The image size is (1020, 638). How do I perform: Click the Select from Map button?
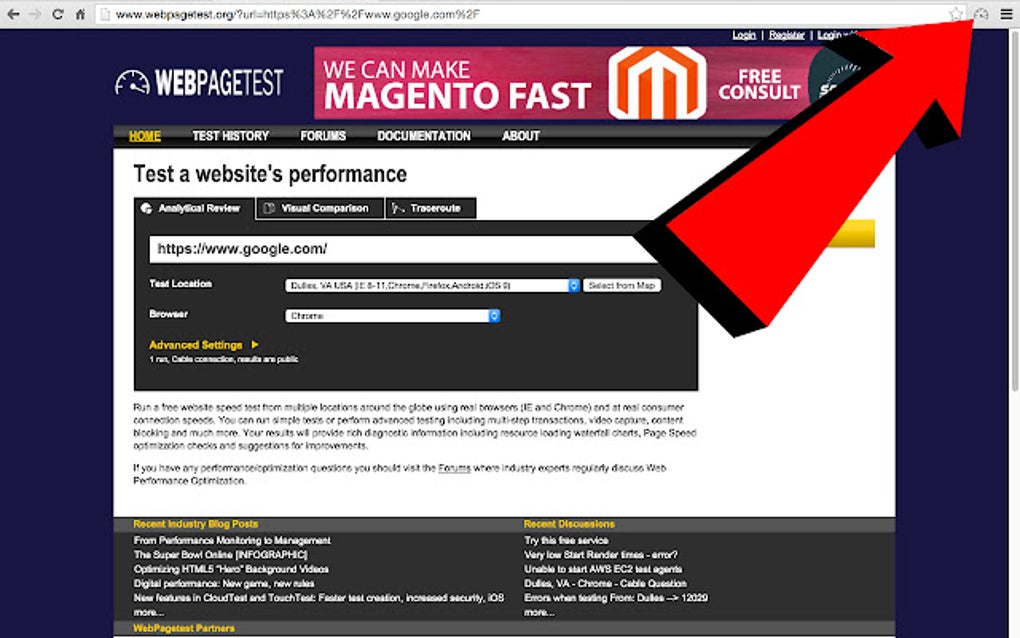click(621, 285)
